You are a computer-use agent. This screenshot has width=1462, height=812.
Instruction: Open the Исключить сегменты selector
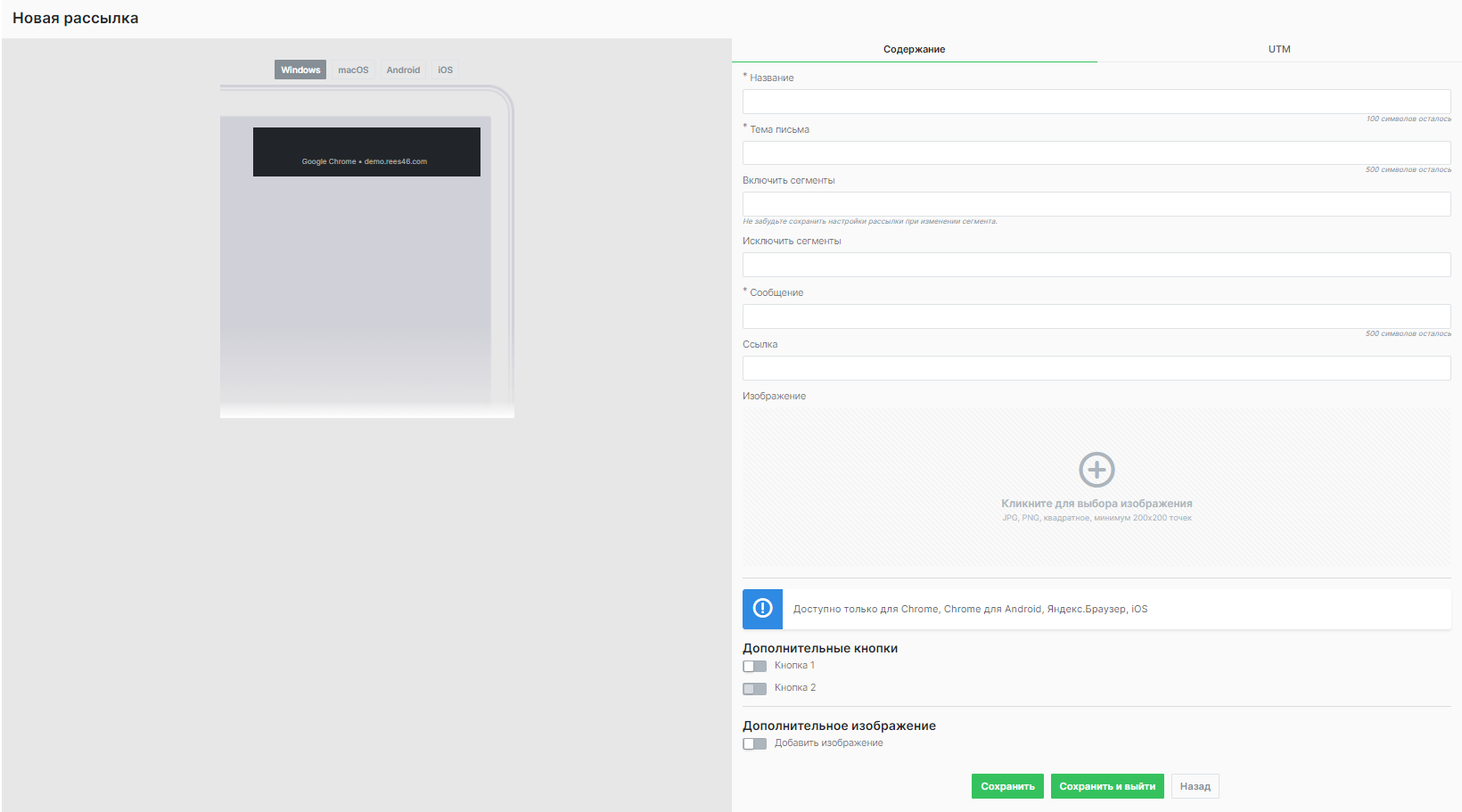pyautogui.click(x=1096, y=264)
